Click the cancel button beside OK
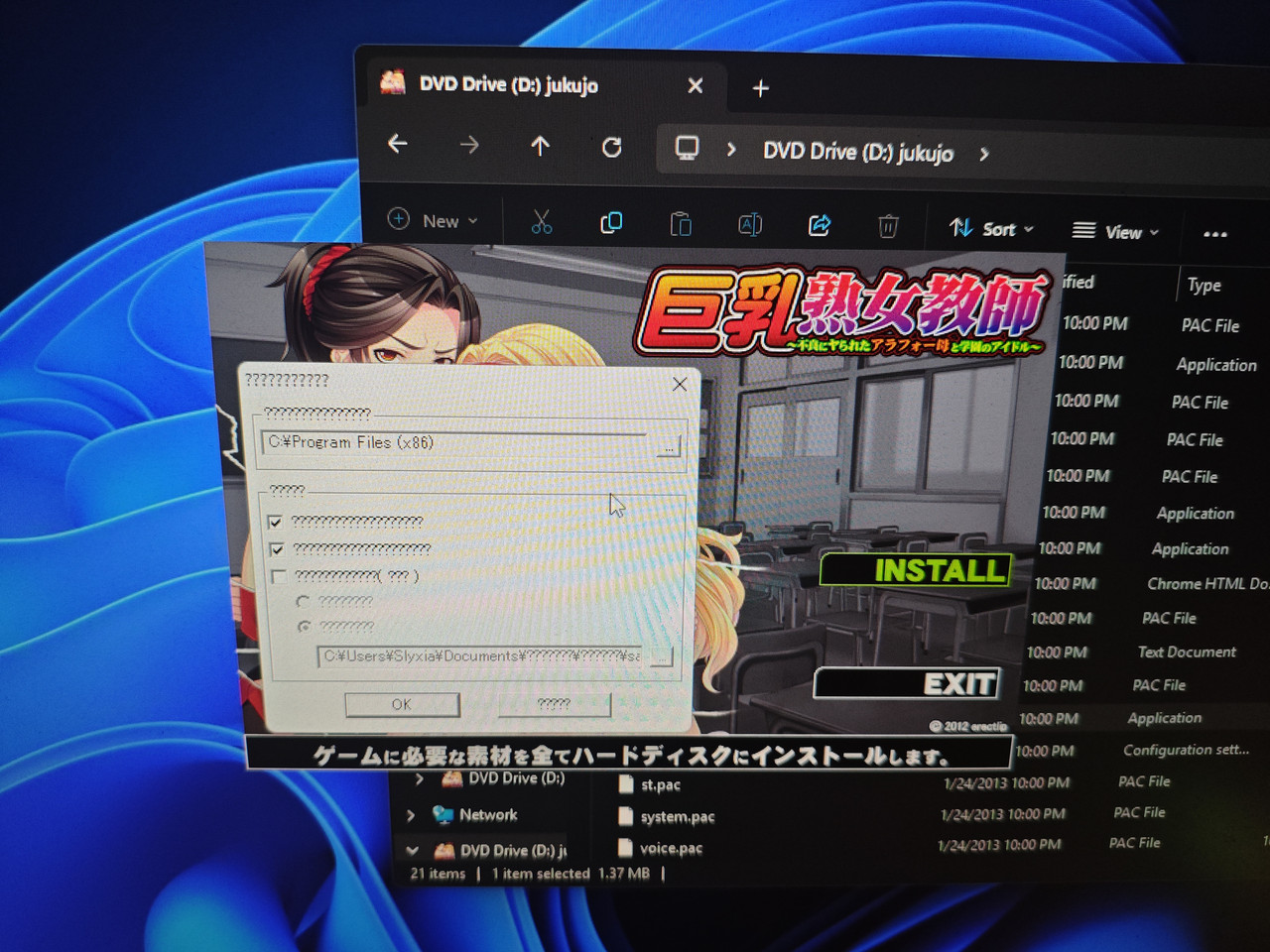Viewport: 1270px width, 952px height. click(554, 704)
